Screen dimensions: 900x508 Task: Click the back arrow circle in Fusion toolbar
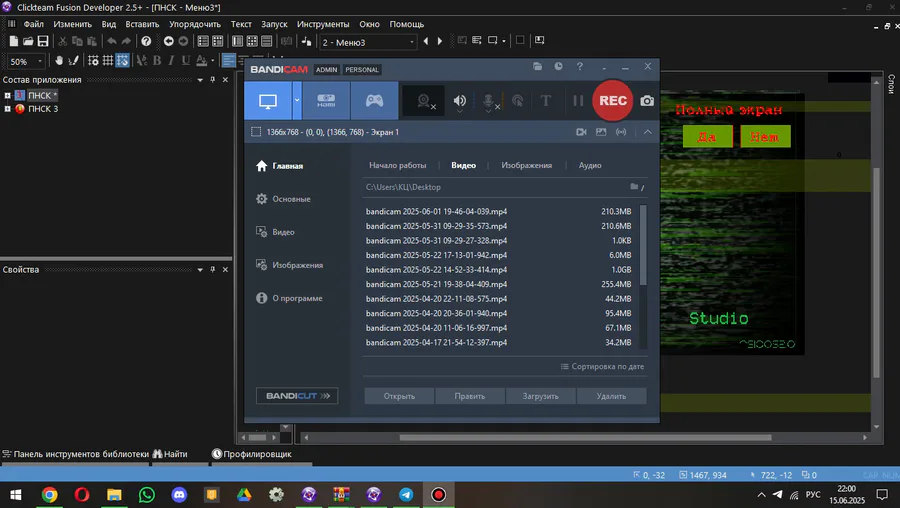tap(168, 41)
